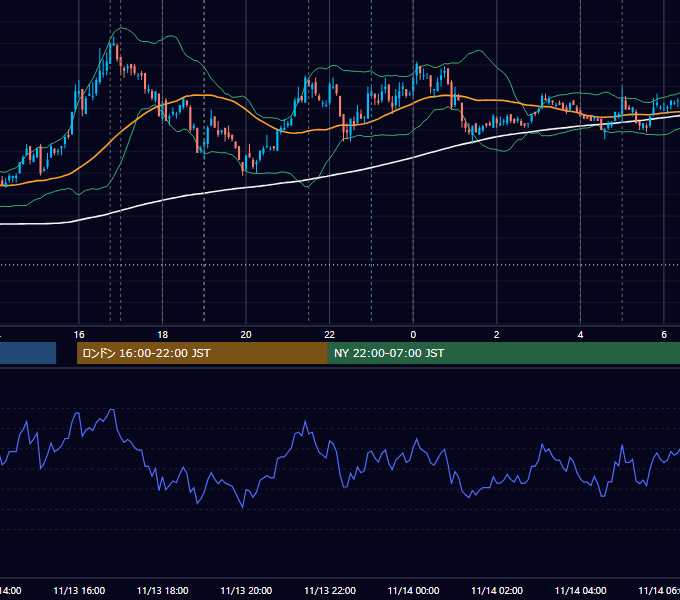Click the 11/14 02:00 time label
This screenshot has height=600, width=680.
tap(497, 591)
